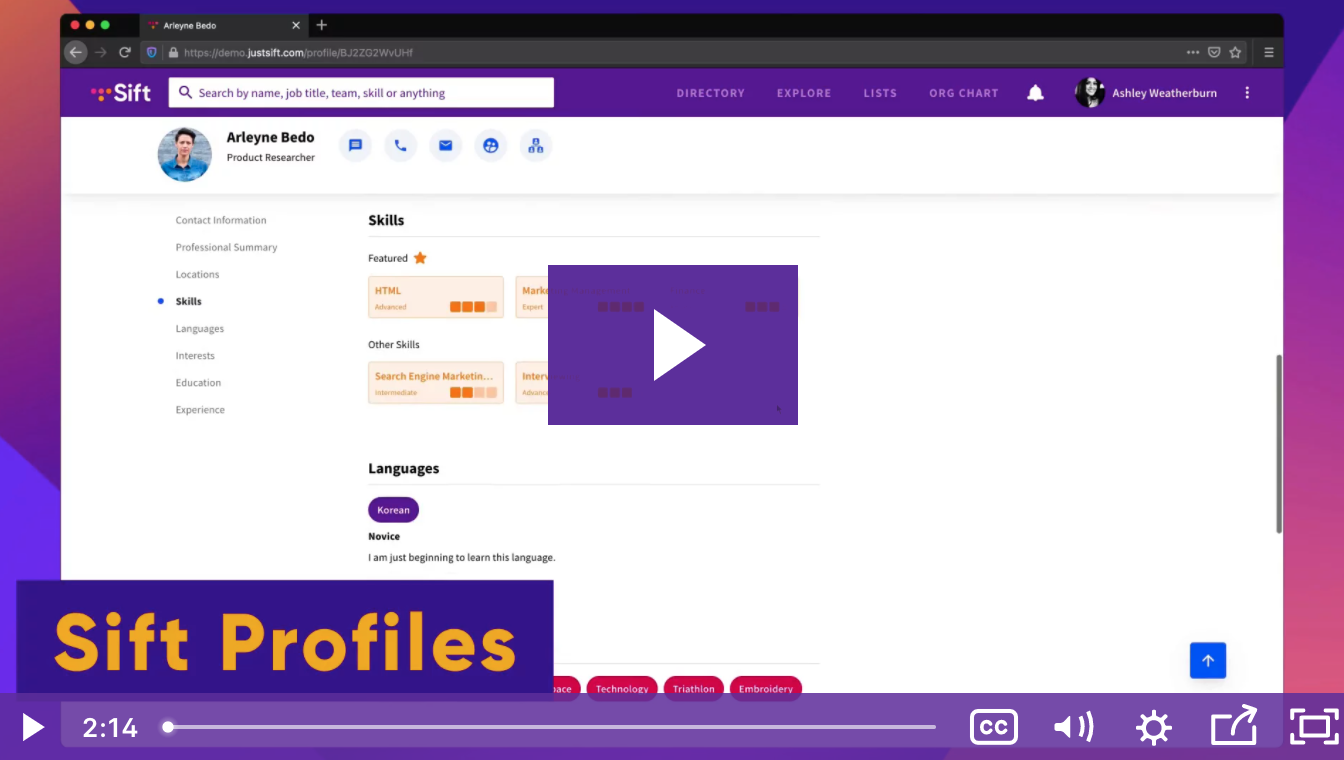Image resolution: width=1344 pixels, height=760 pixels.
Task: Open notifications bell
Action: [1036, 93]
